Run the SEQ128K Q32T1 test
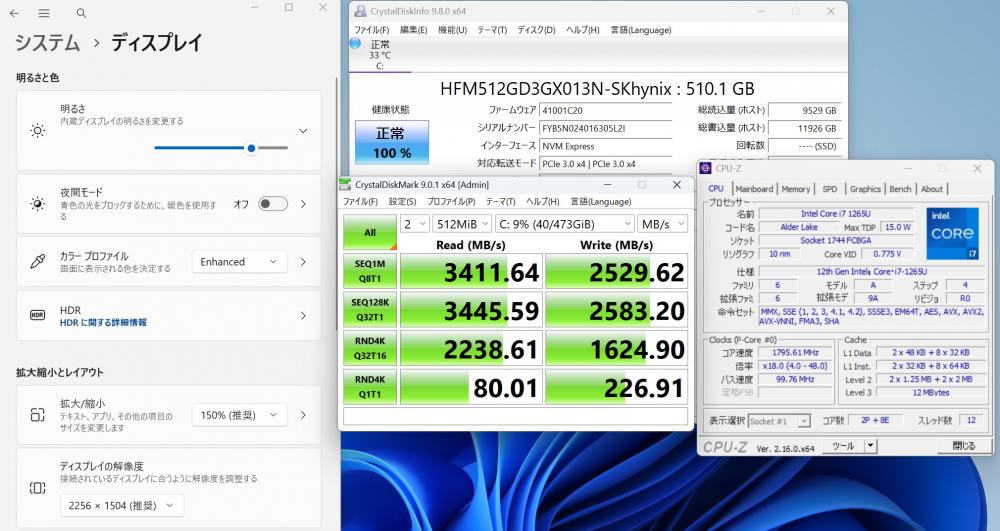 (370, 310)
